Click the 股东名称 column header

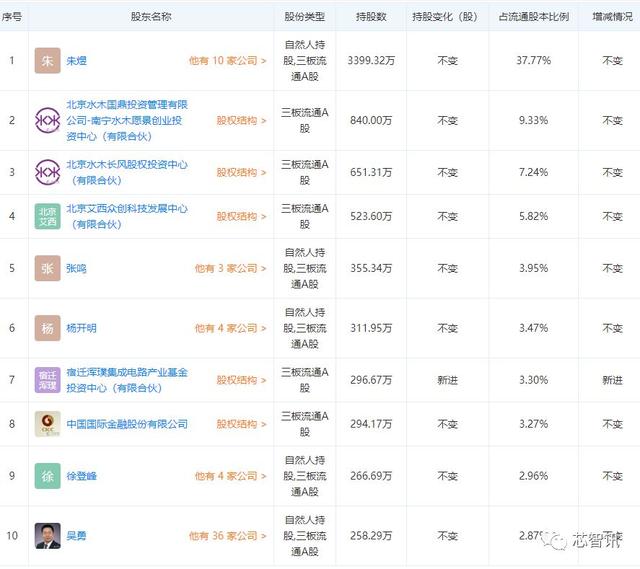point(151,17)
